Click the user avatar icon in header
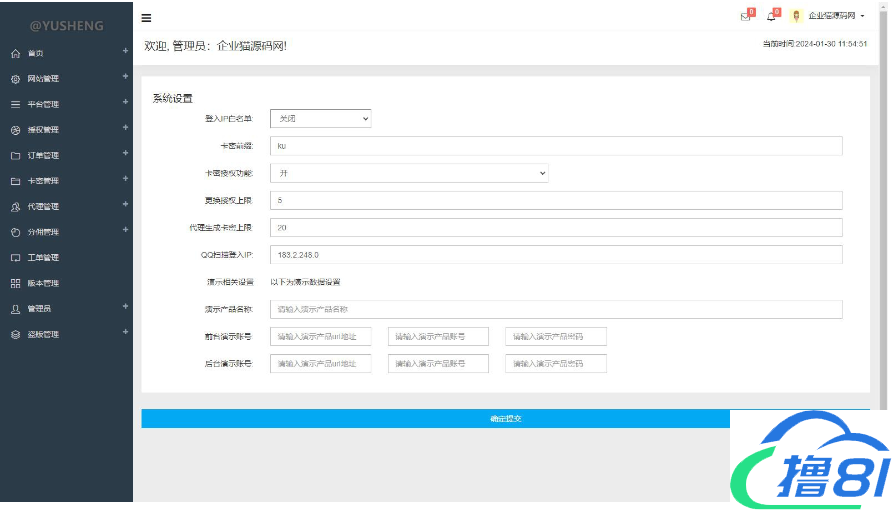 [x=796, y=16]
